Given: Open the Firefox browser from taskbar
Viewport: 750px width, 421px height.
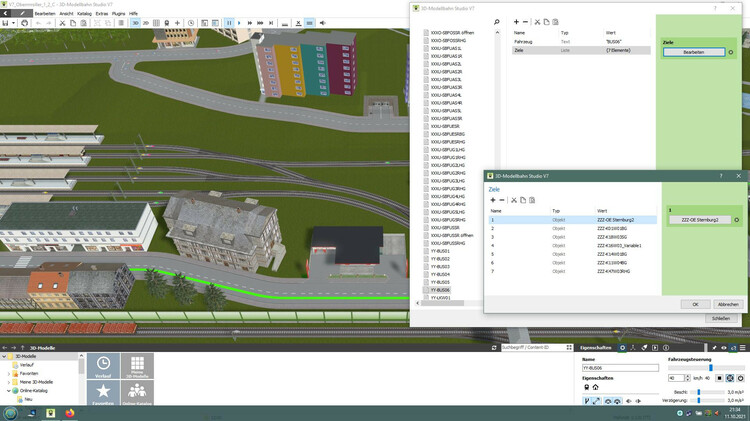Looking at the screenshot, I should click(x=70, y=412).
